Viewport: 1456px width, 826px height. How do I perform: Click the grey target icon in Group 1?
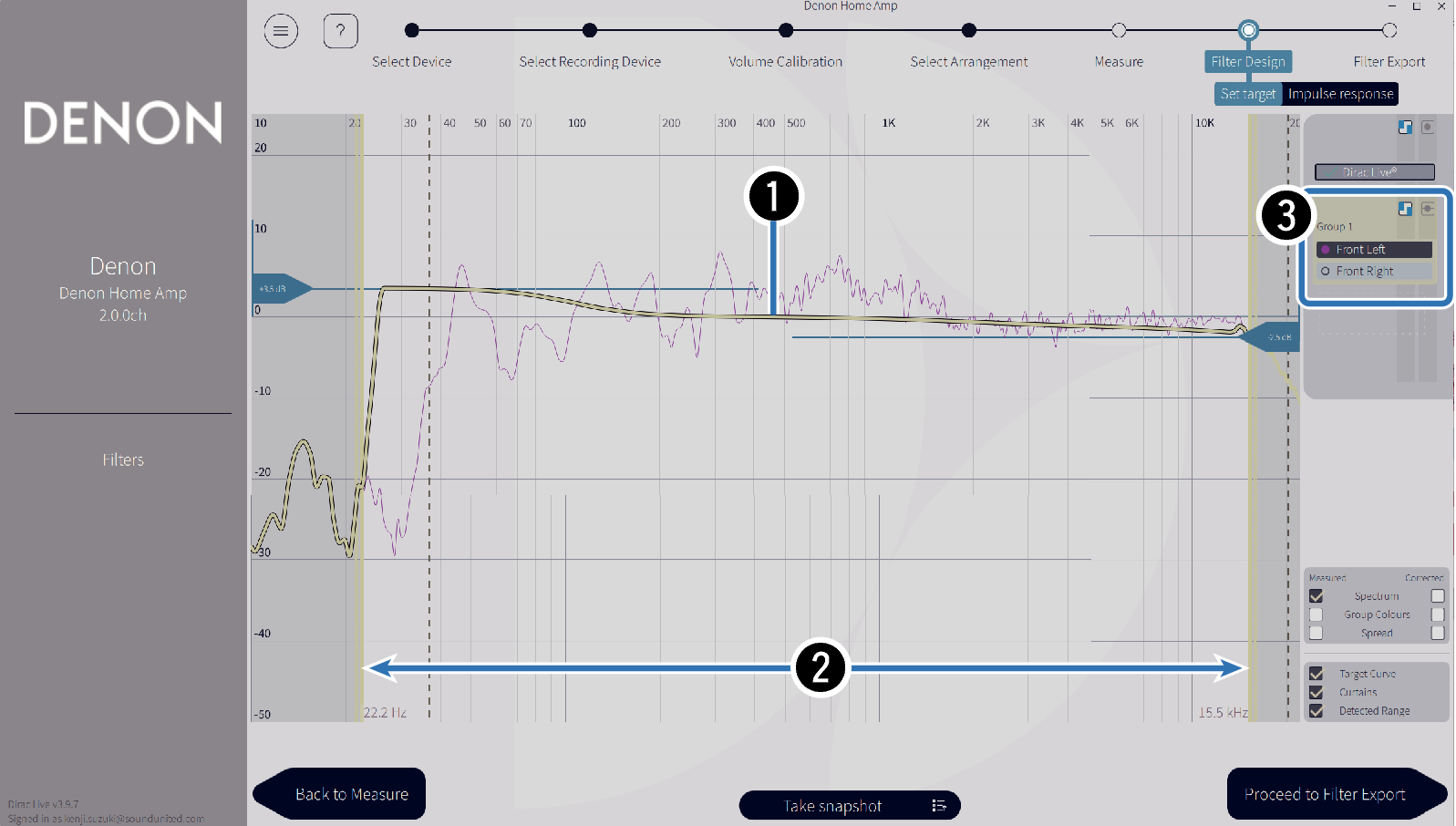pos(1428,209)
